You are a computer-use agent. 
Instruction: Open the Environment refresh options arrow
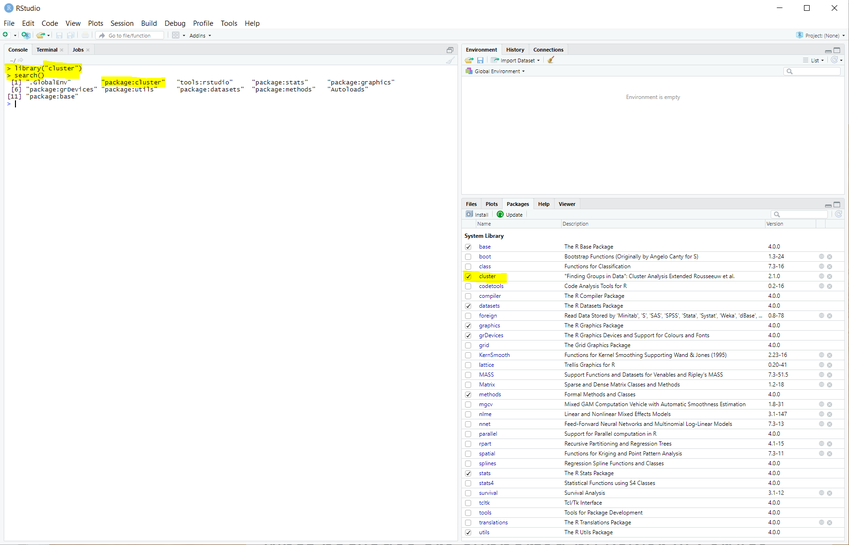pos(841,61)
